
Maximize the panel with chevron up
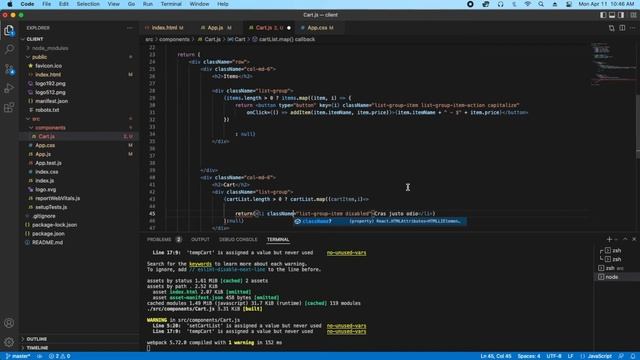click(x=625, y=239)
